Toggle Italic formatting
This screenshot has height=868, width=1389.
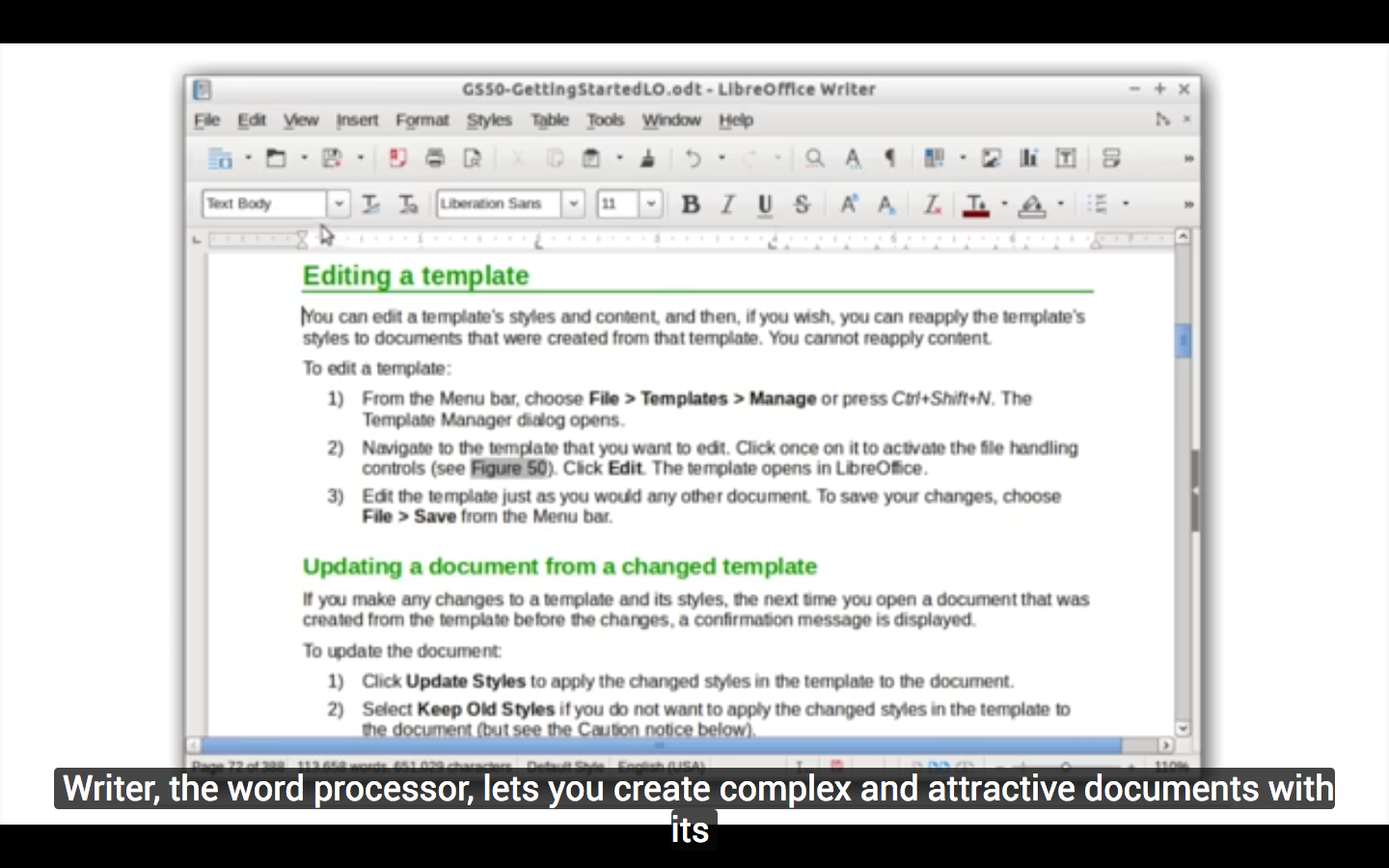point(728,204)
